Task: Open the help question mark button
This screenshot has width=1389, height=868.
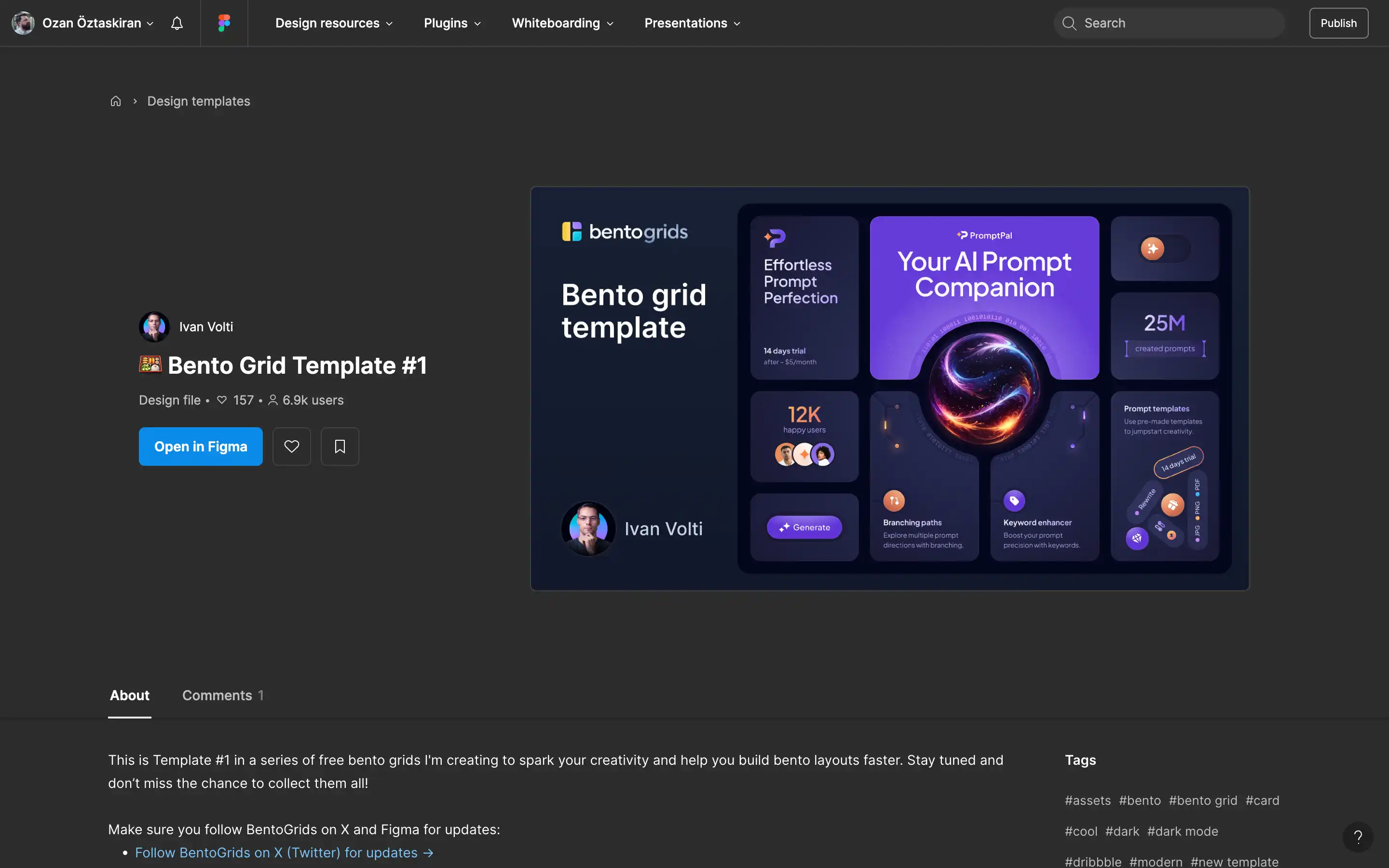Action: click(x=1358, y=837)
